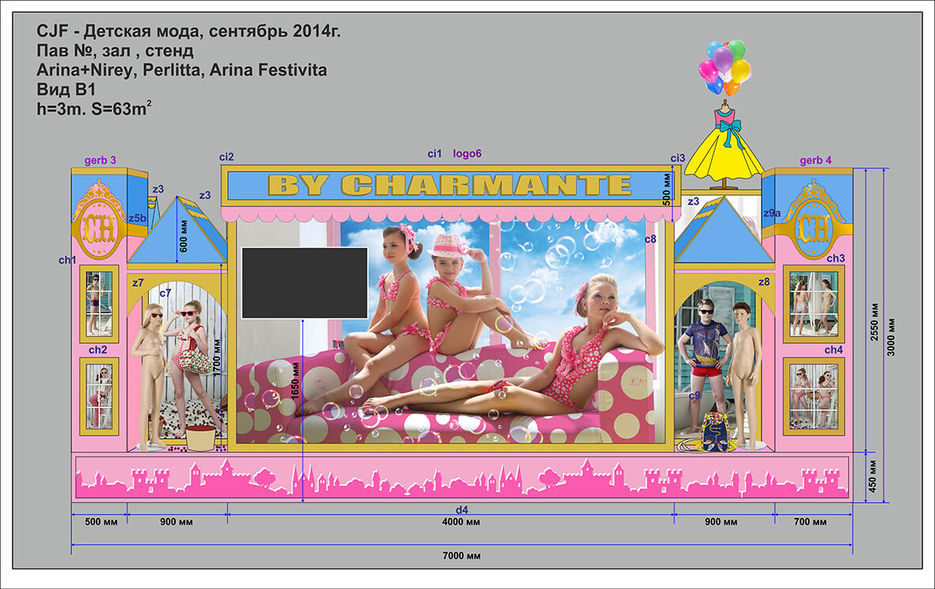Viewport: 935px width, 589px height.
Task: Click the pink castle silhouette base strip
Action: click(x=460, y=478)
